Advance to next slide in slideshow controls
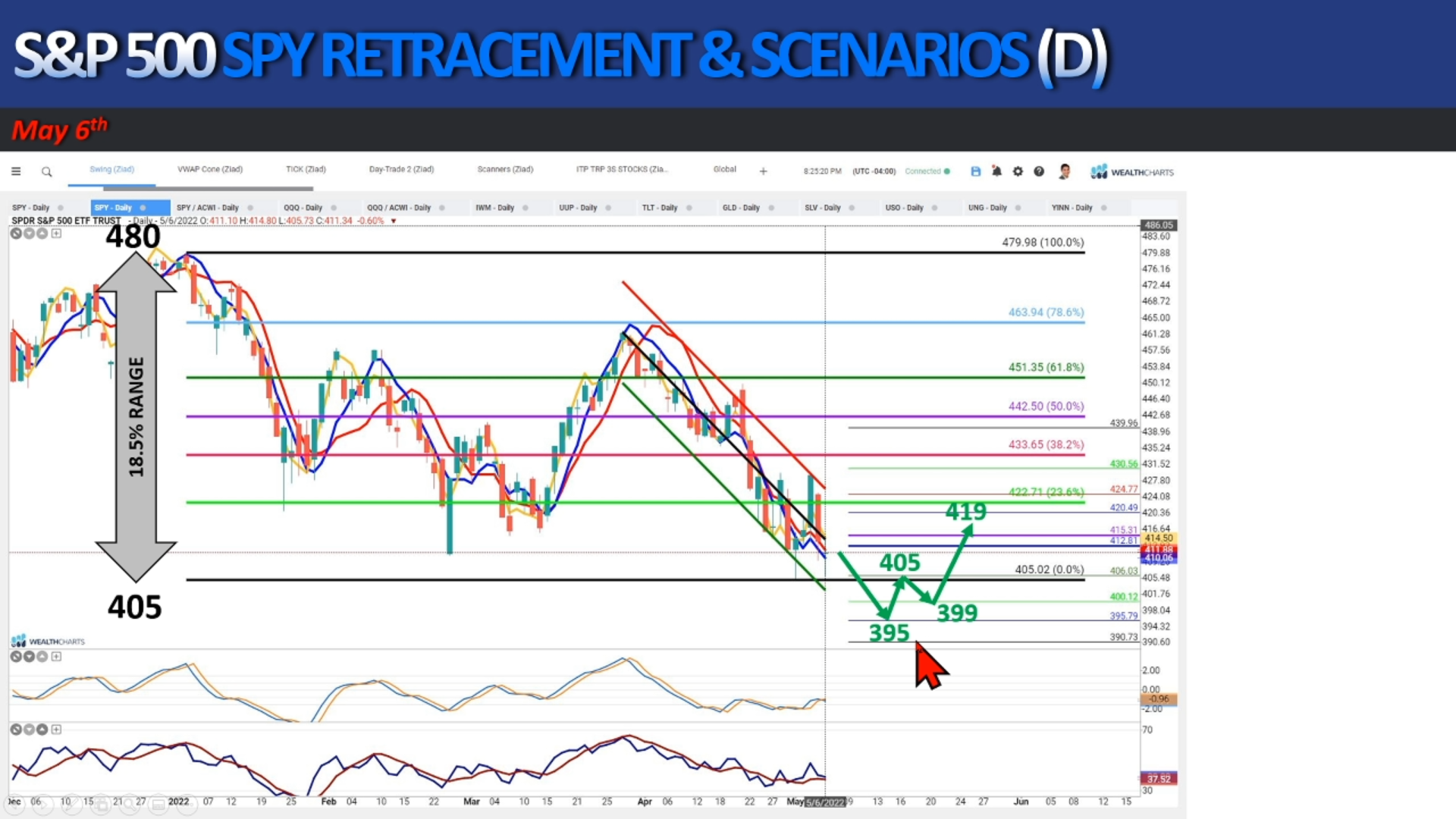This screenshot has height=819, width=1456. pos(43,804)
